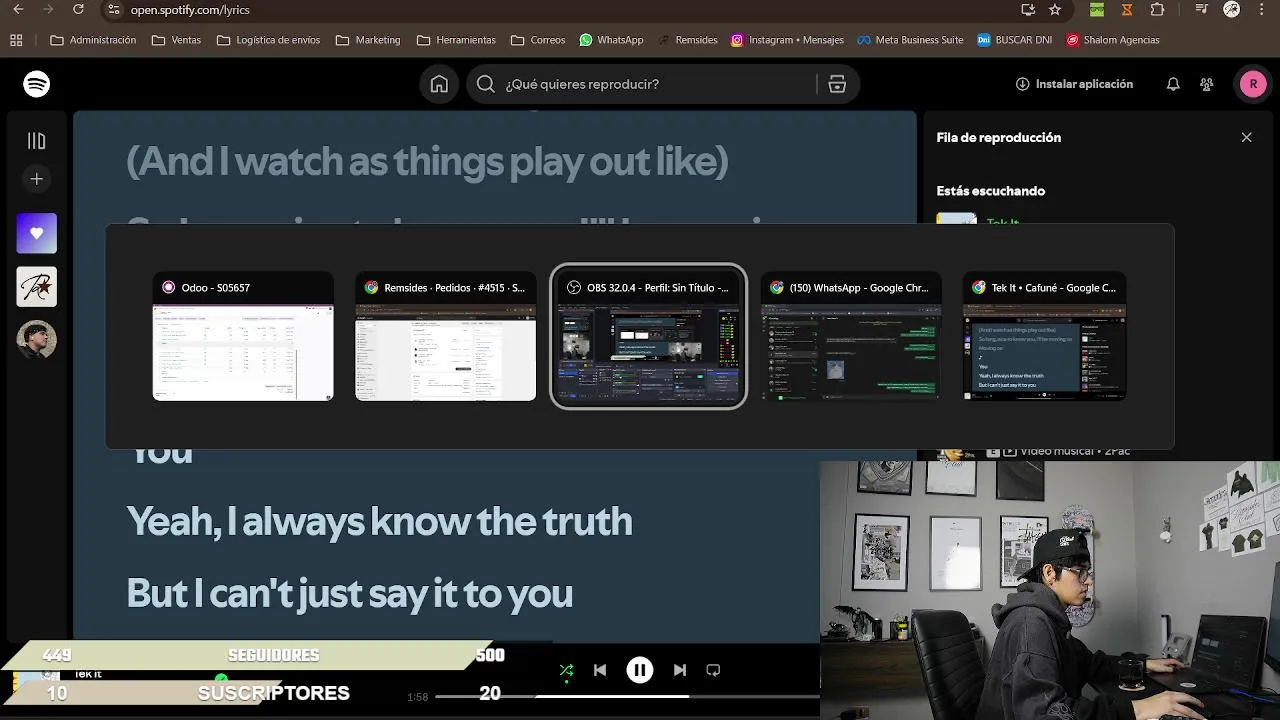
Task: Open the notifications bell
Action: point(1173,84)
